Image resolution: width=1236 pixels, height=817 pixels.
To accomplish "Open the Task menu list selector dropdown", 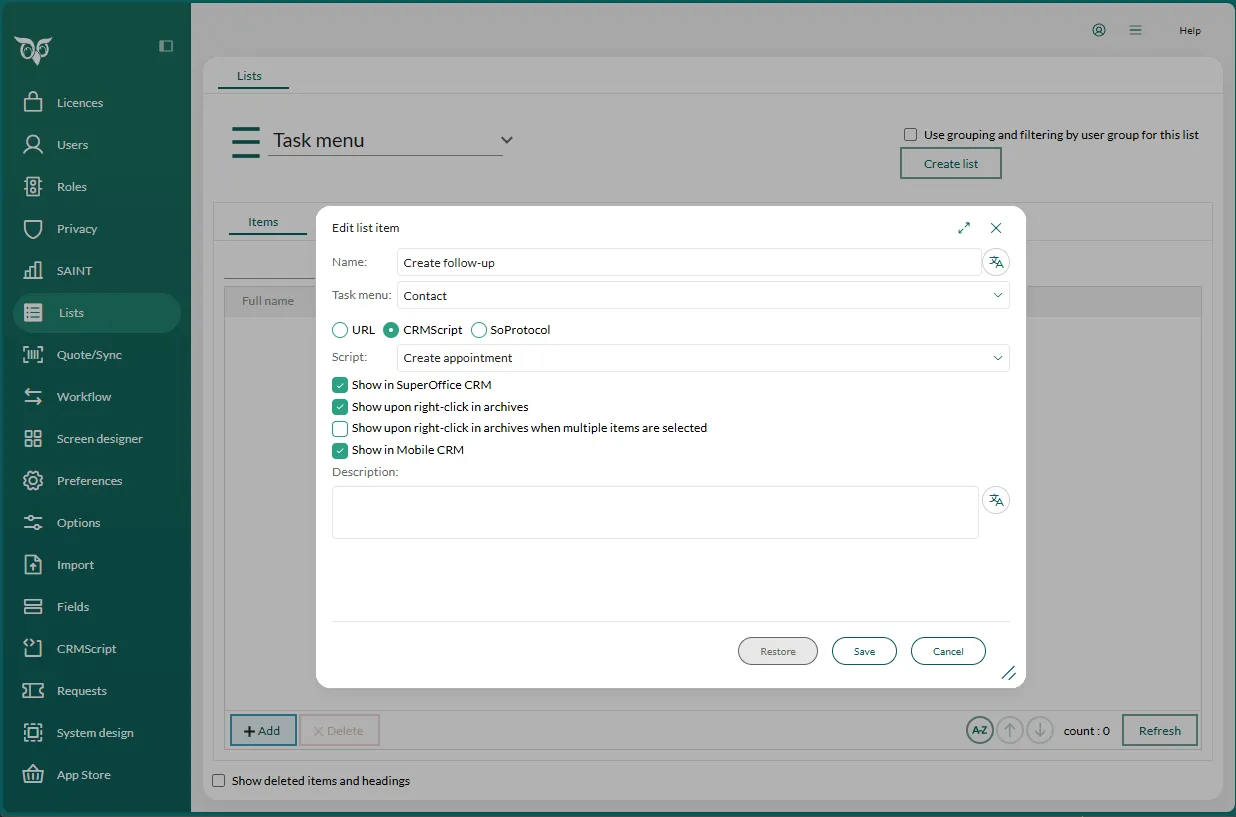I will [506, 140].
